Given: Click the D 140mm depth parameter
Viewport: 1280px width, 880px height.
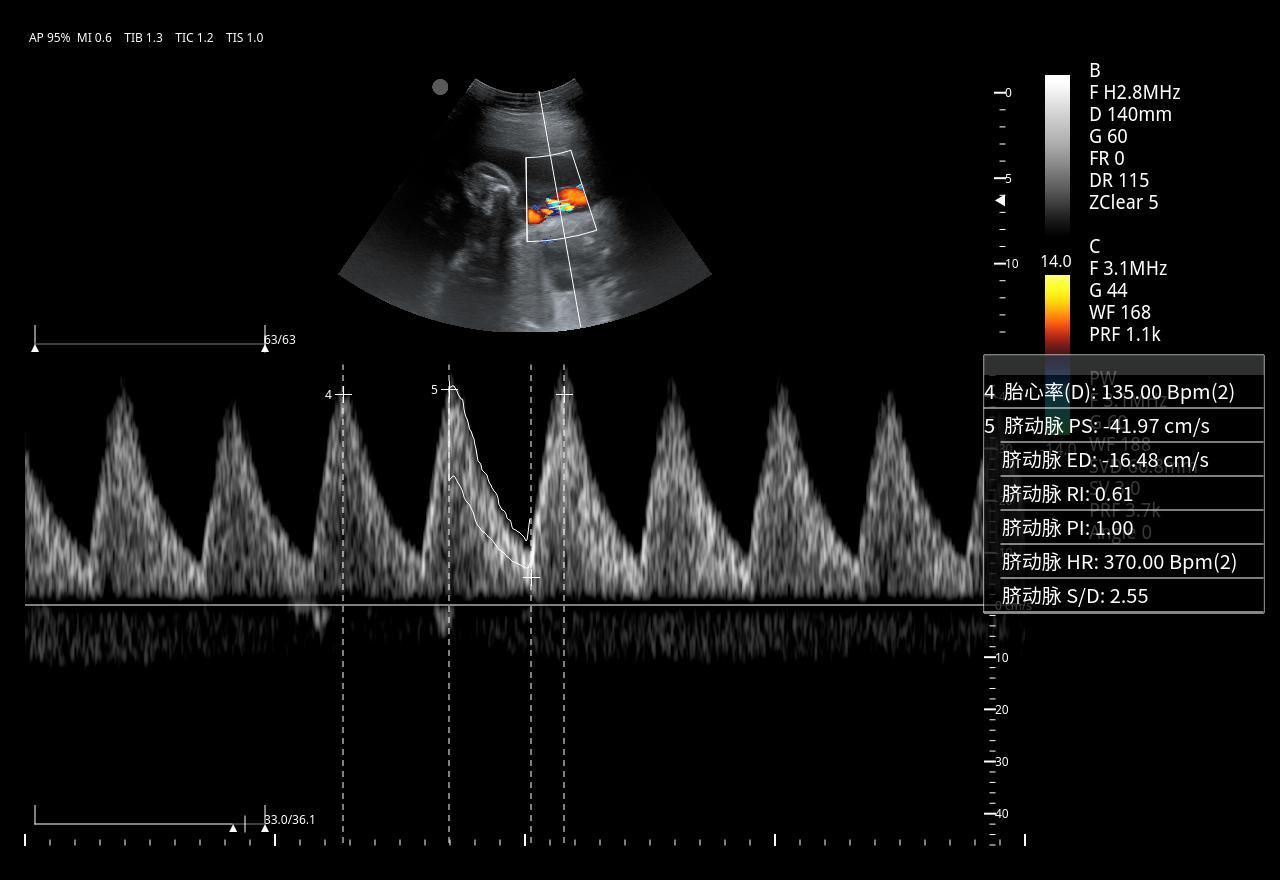Looking at the screenshot, I should [1130, 114].
